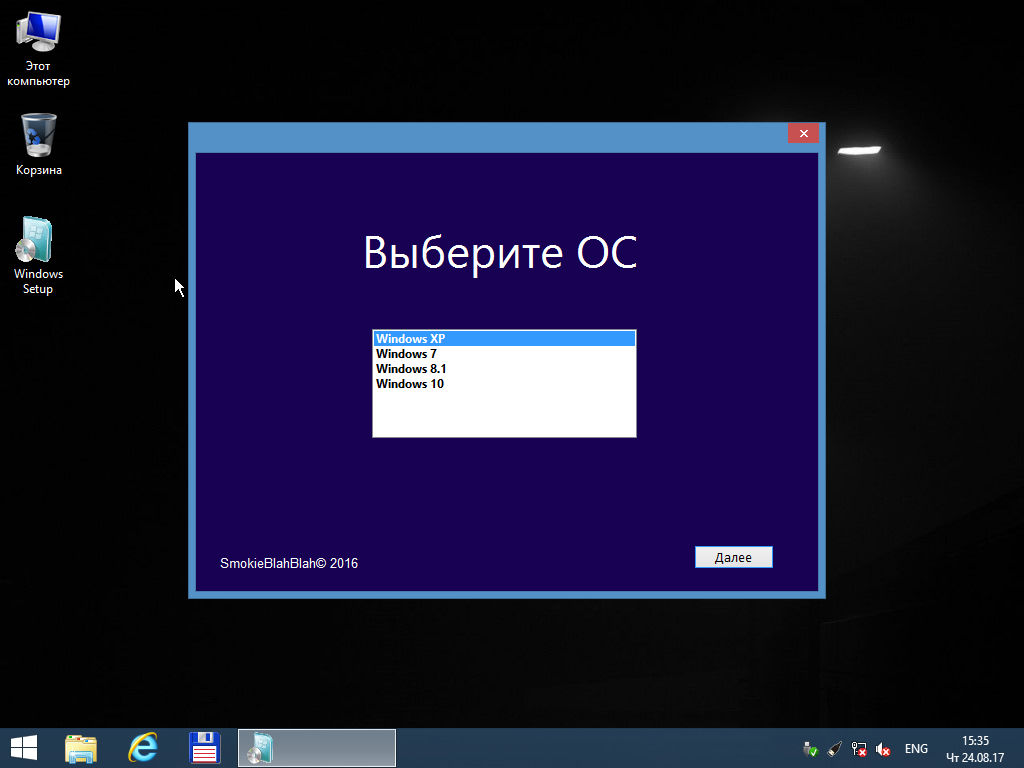The image size is (1024, 768).
Task: Open the floppy disk app on the taskbar
Action: point(204,747)
